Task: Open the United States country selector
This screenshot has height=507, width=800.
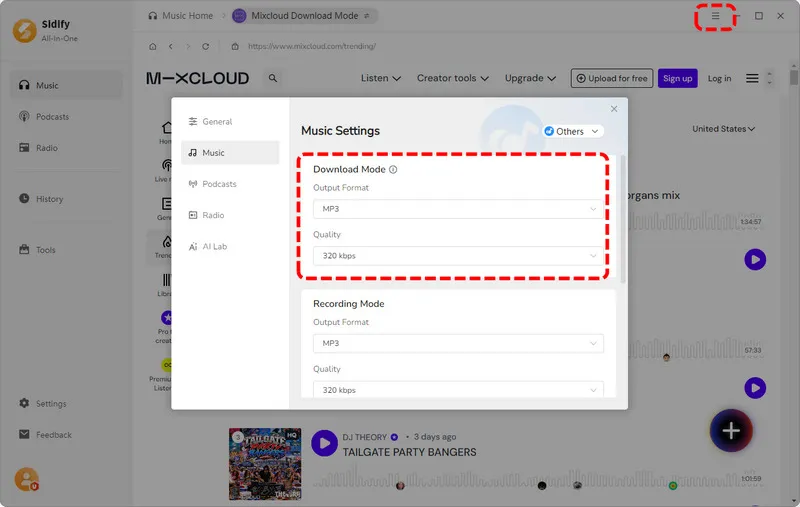Action: 723,129
